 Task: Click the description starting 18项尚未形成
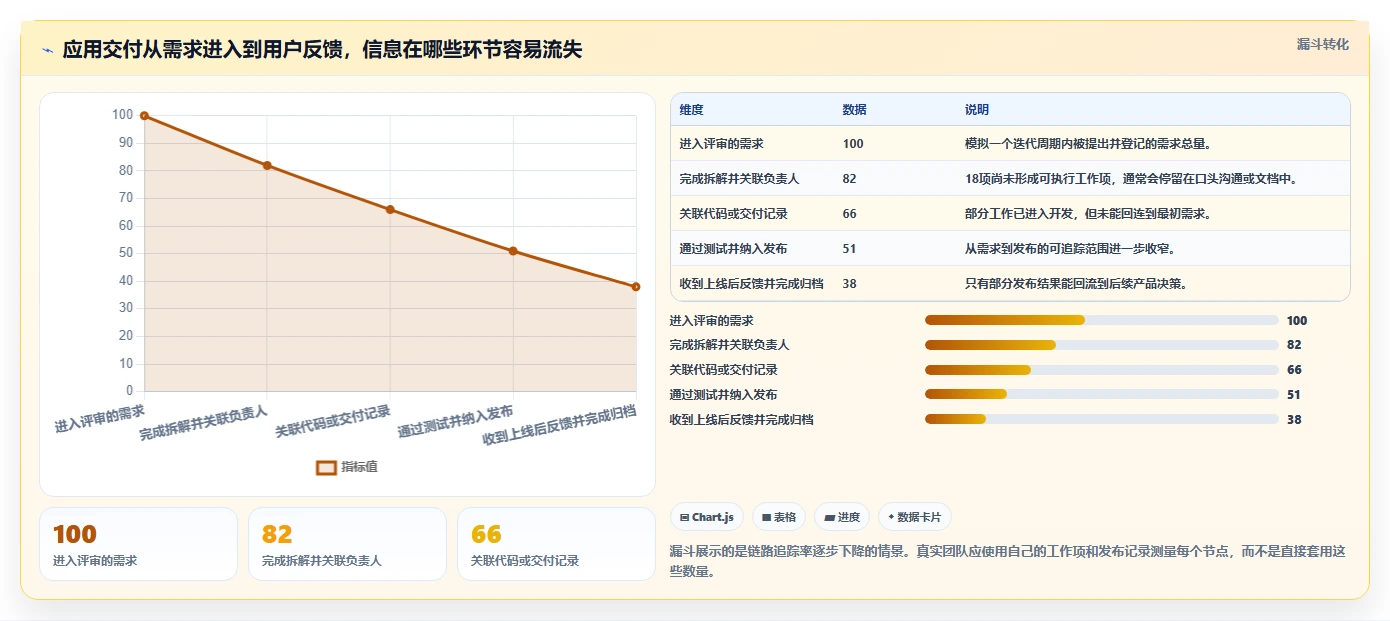[1130, 179]
